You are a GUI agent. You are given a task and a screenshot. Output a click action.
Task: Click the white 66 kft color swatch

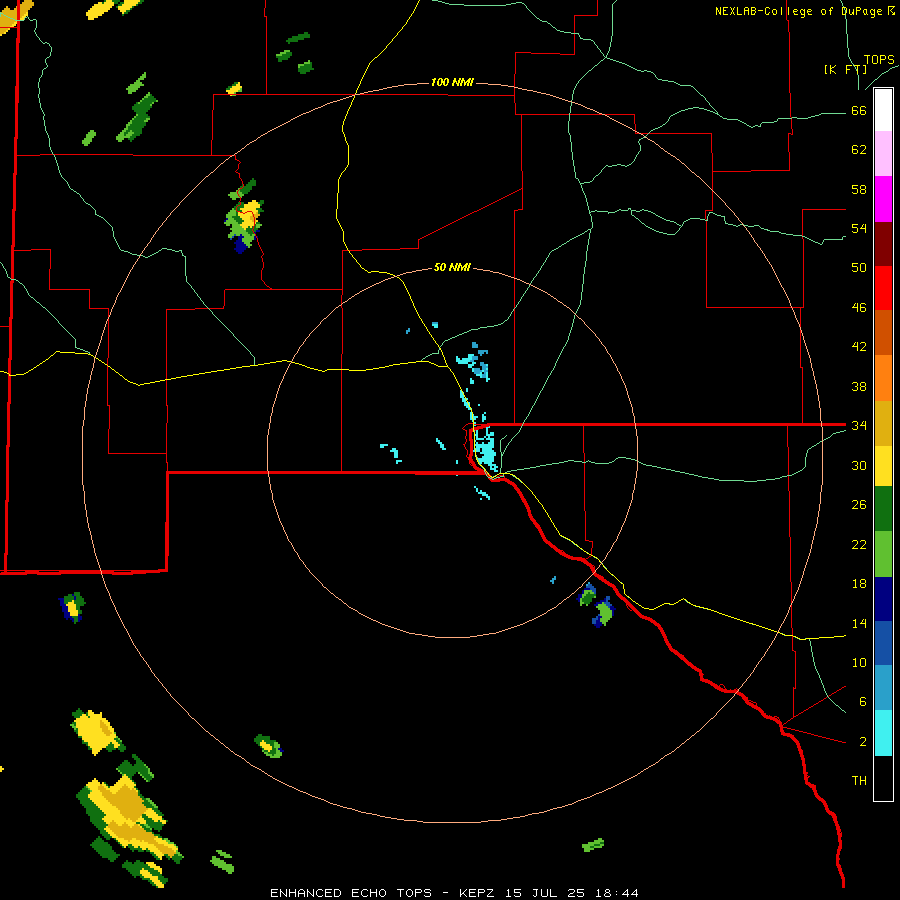point(883,110)
